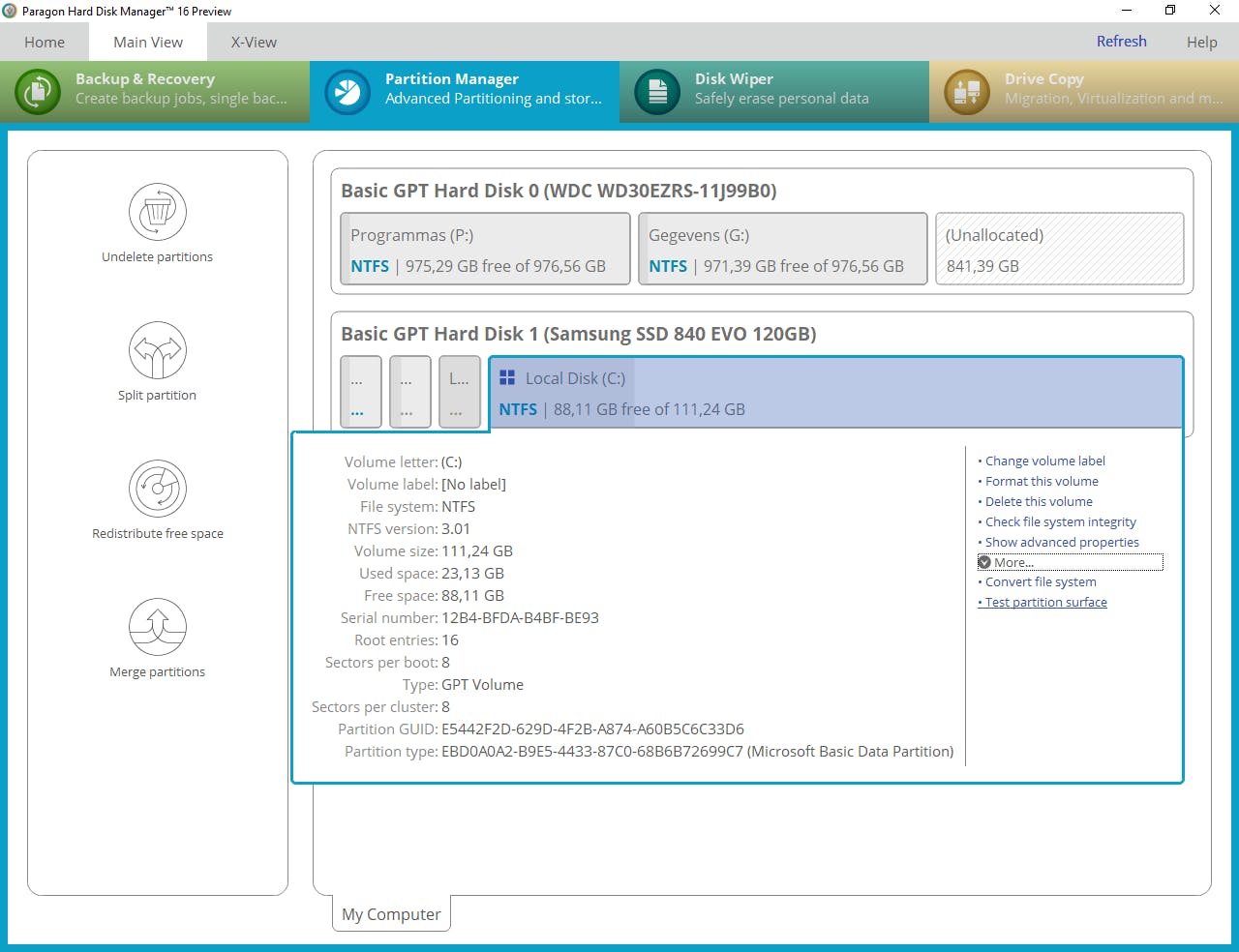
Task: Minimize the Paragon Hard Disk Manager window
Action: pos(1127,11)
